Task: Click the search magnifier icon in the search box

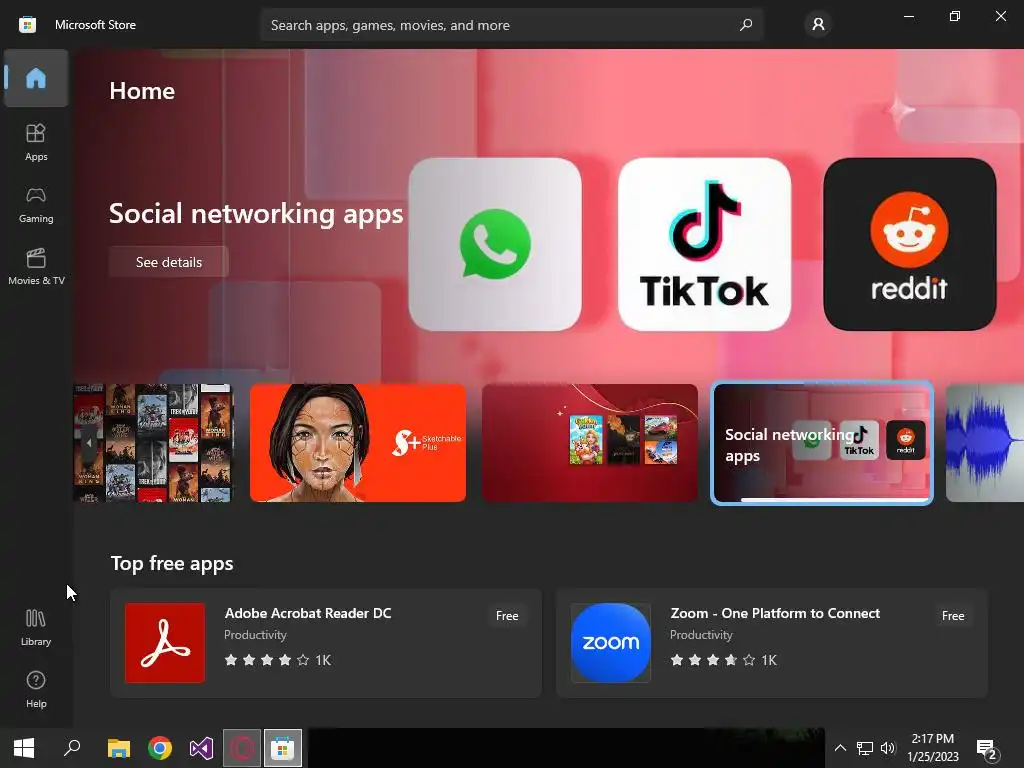Action: [746, 25]
